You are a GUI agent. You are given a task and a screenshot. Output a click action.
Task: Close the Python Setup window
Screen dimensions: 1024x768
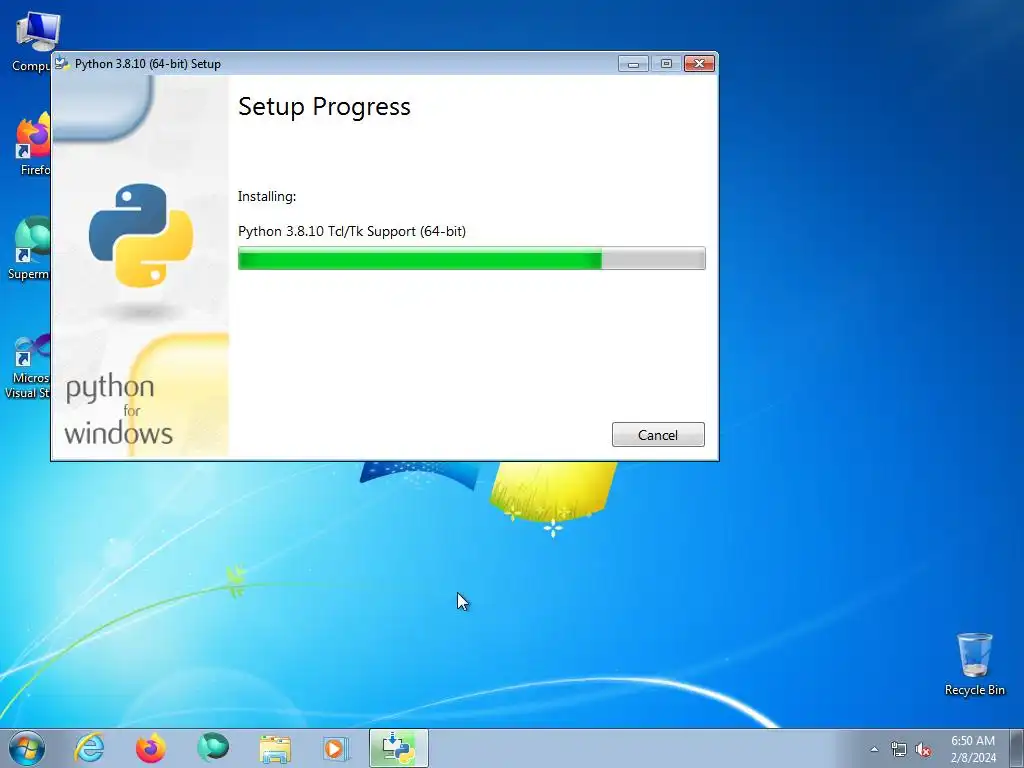tap(699, 63)
